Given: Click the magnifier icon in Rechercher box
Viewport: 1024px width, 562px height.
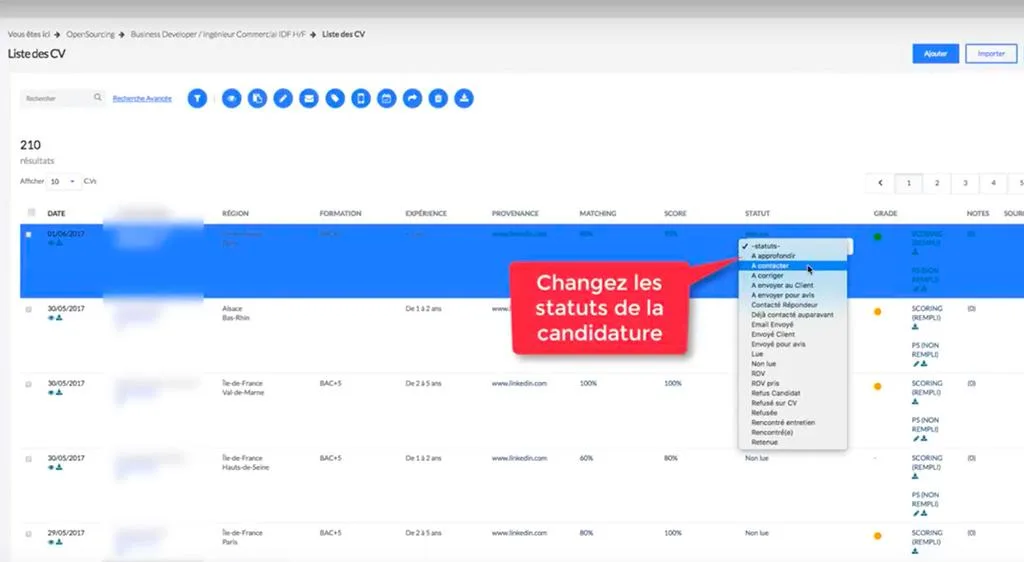Looking at the screenshot, I should [97, 97].
